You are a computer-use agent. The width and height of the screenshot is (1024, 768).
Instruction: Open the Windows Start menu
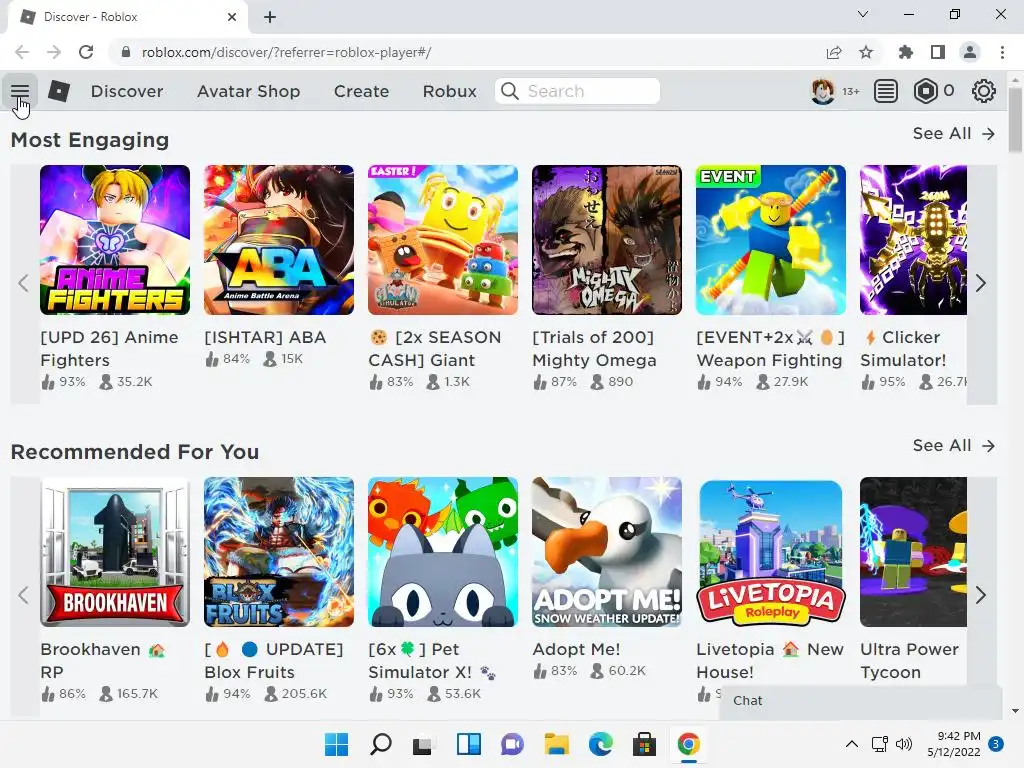pyautogui.click(x=337, y=744)
